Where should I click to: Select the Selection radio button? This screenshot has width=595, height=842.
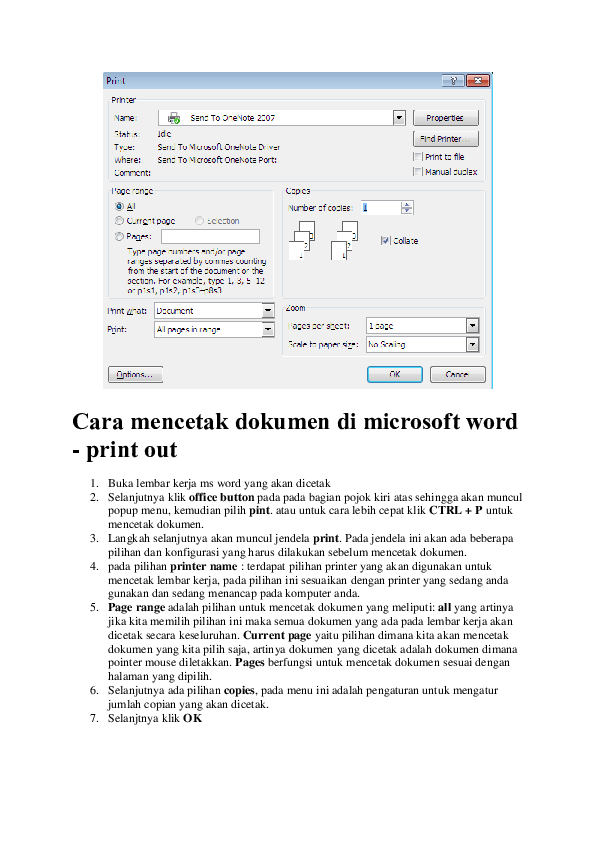(x=199, y=221)
